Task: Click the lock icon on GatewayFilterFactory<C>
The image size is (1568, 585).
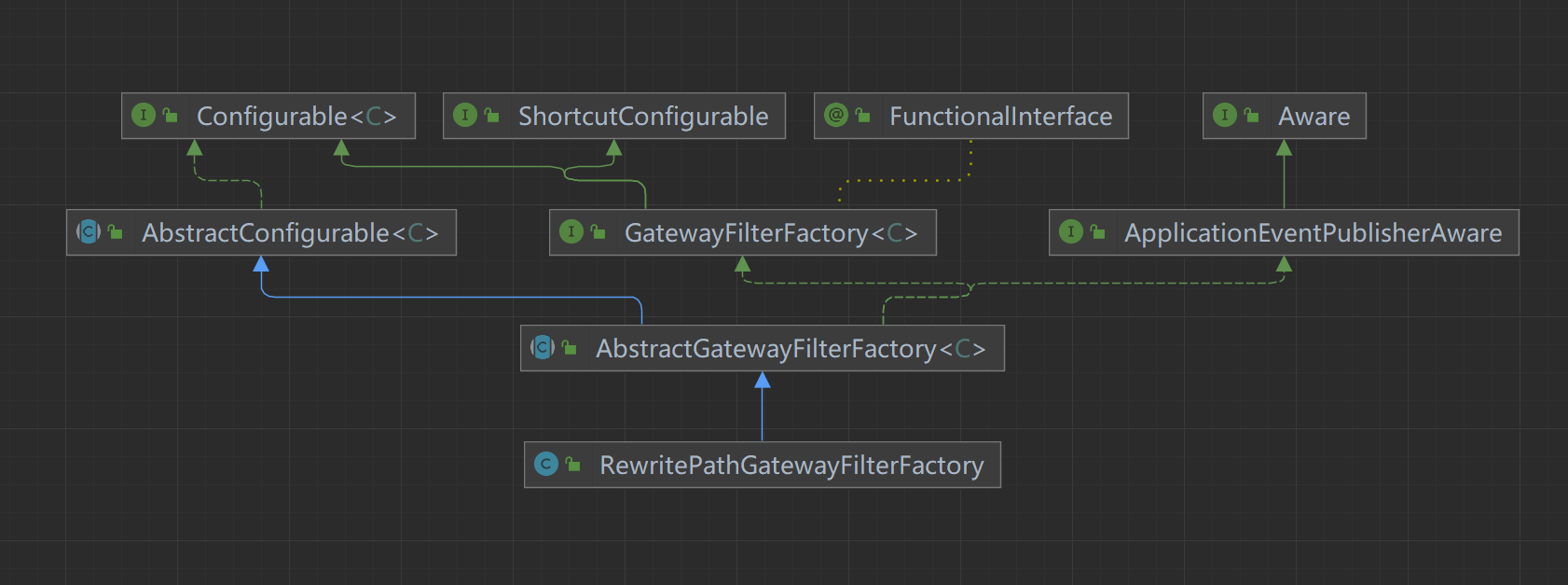Action: click(598, 231)
